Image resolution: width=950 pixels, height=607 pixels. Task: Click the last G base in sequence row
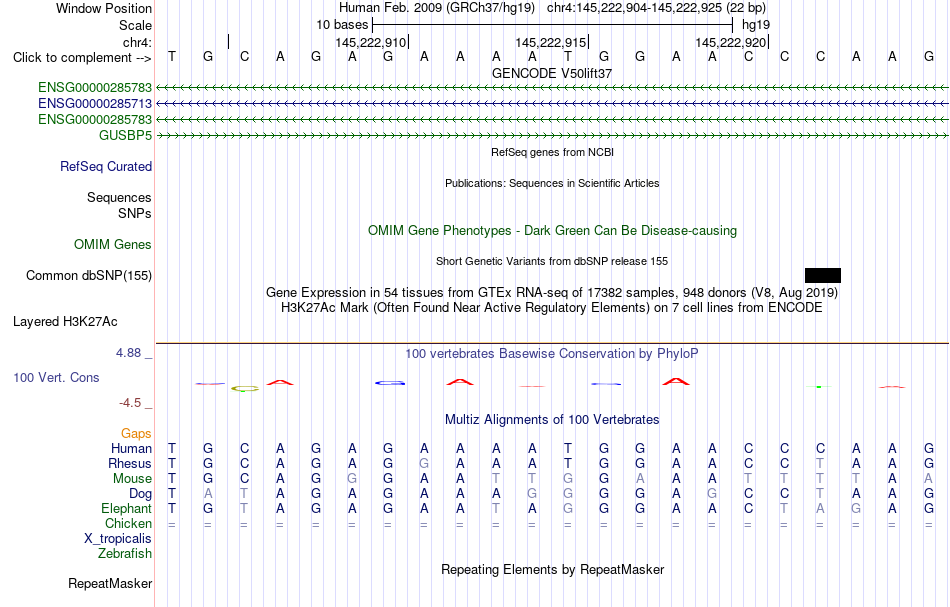point(929,57)
